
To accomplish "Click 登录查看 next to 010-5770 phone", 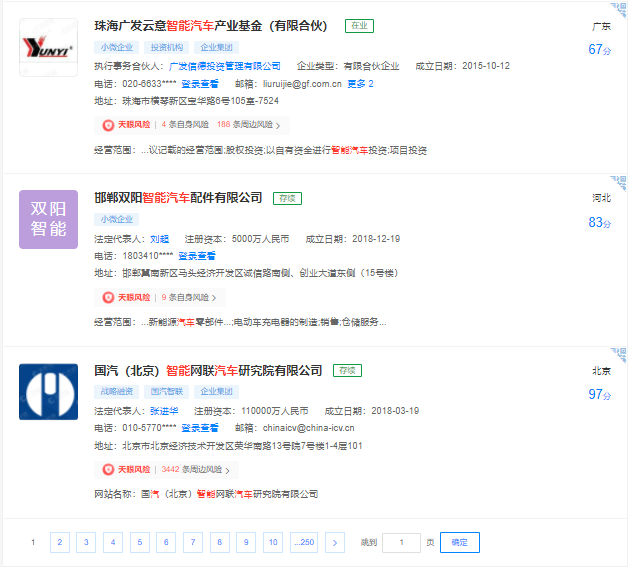I will [x=200, y=428].
